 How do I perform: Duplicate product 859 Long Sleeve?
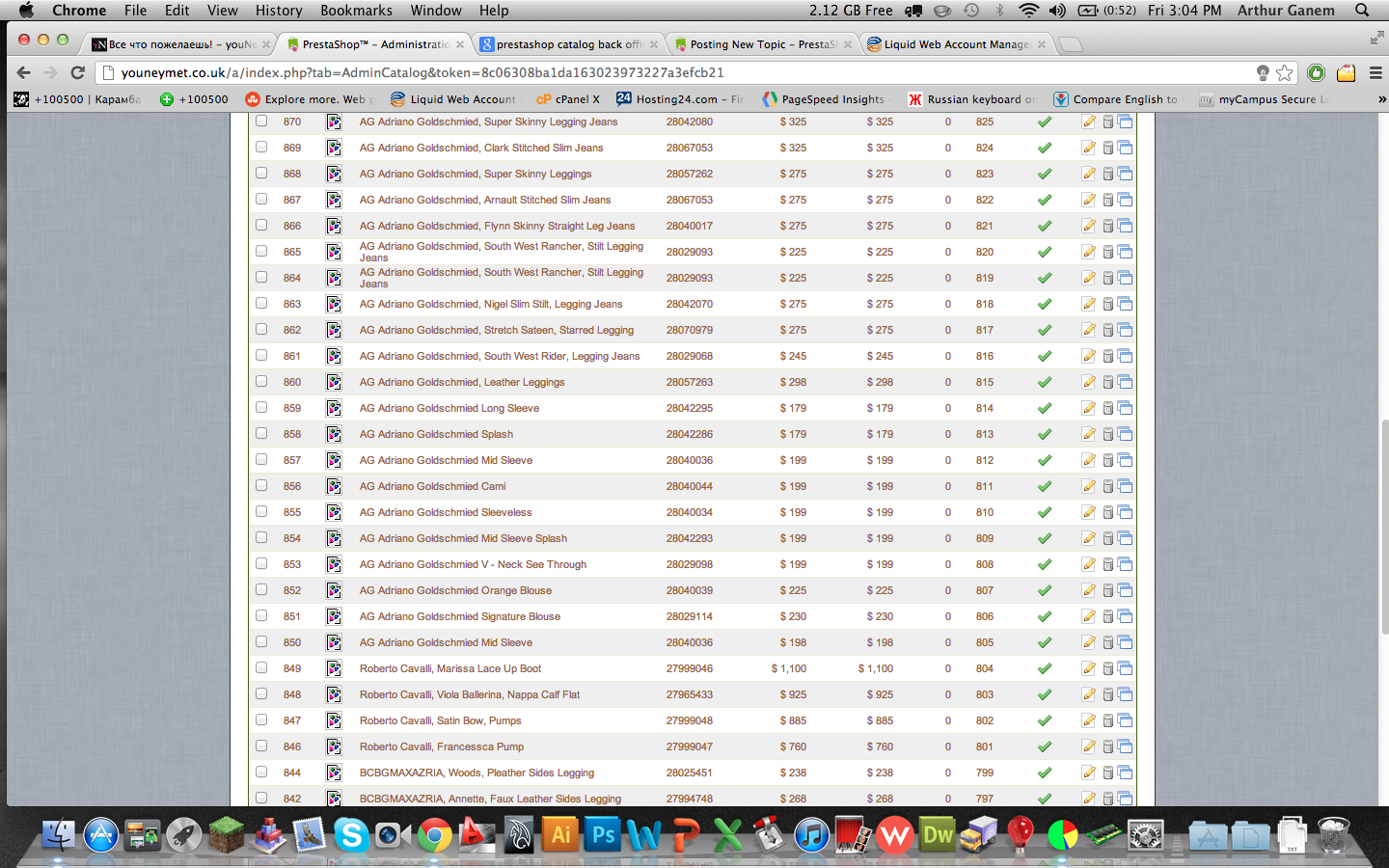(1125, 408)
